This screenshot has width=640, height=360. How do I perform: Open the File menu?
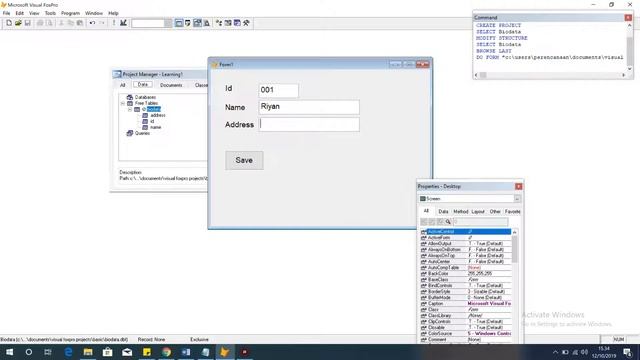click(7, 13)
